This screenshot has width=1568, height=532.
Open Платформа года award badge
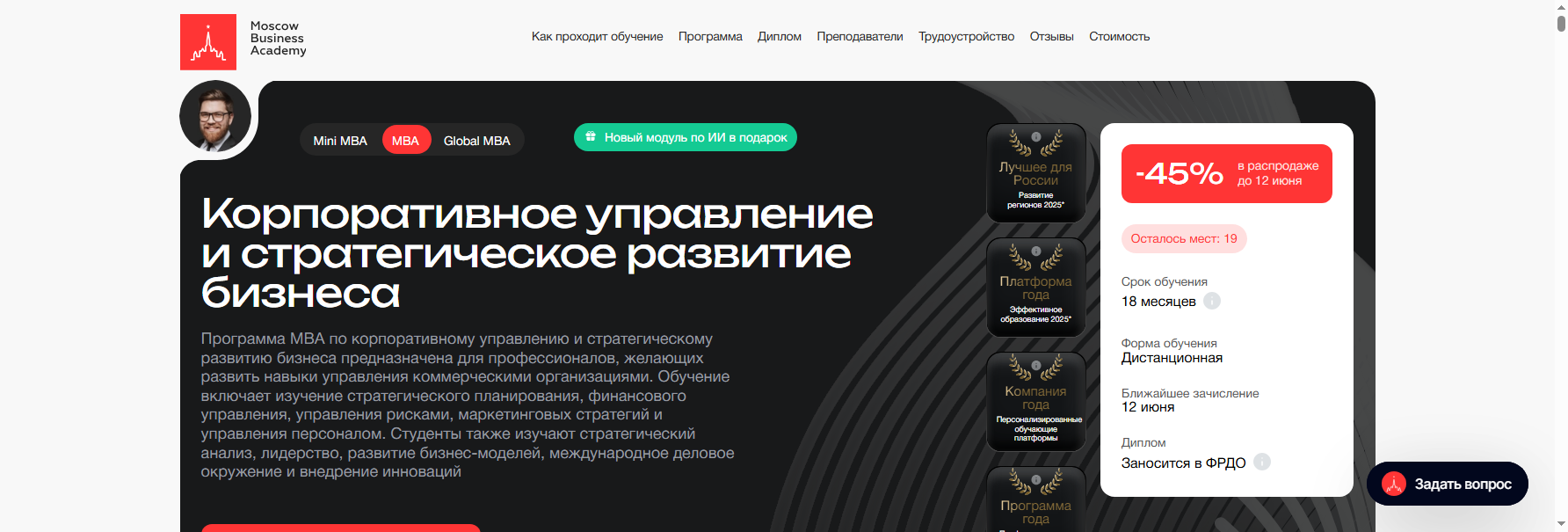[1036, 288]
